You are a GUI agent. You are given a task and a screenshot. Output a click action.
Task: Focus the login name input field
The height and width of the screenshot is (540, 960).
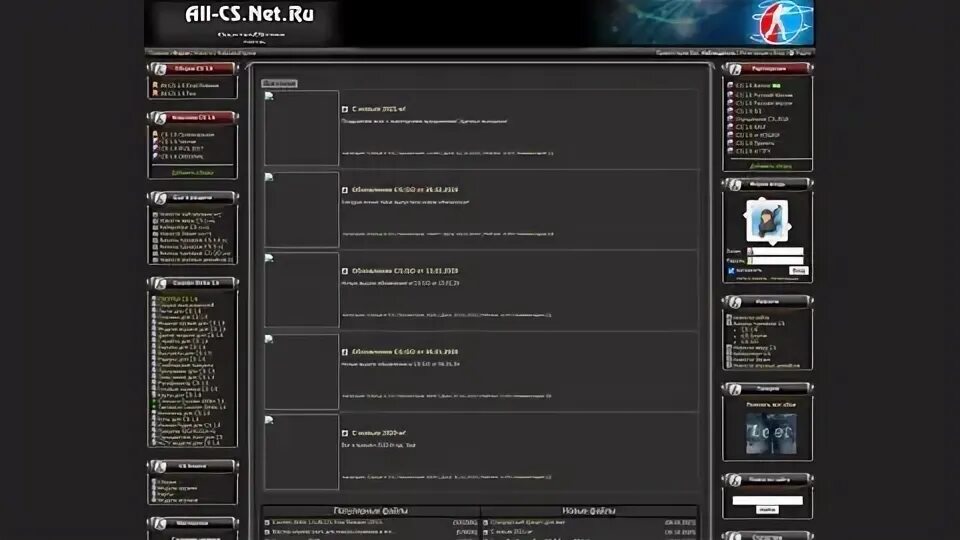pos(775,251)
